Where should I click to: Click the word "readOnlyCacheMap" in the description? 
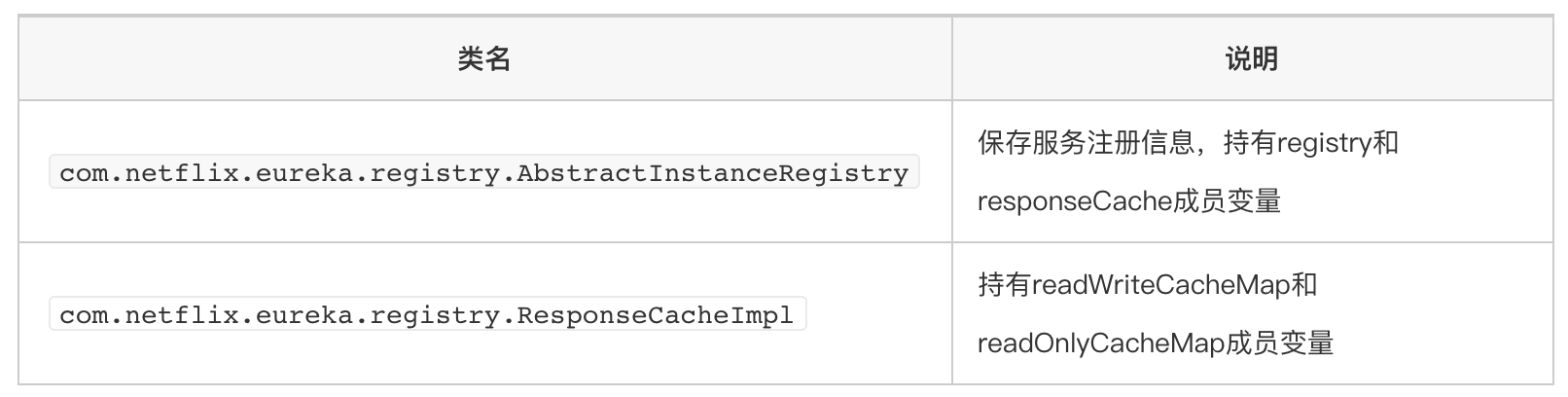(1101, 343)
